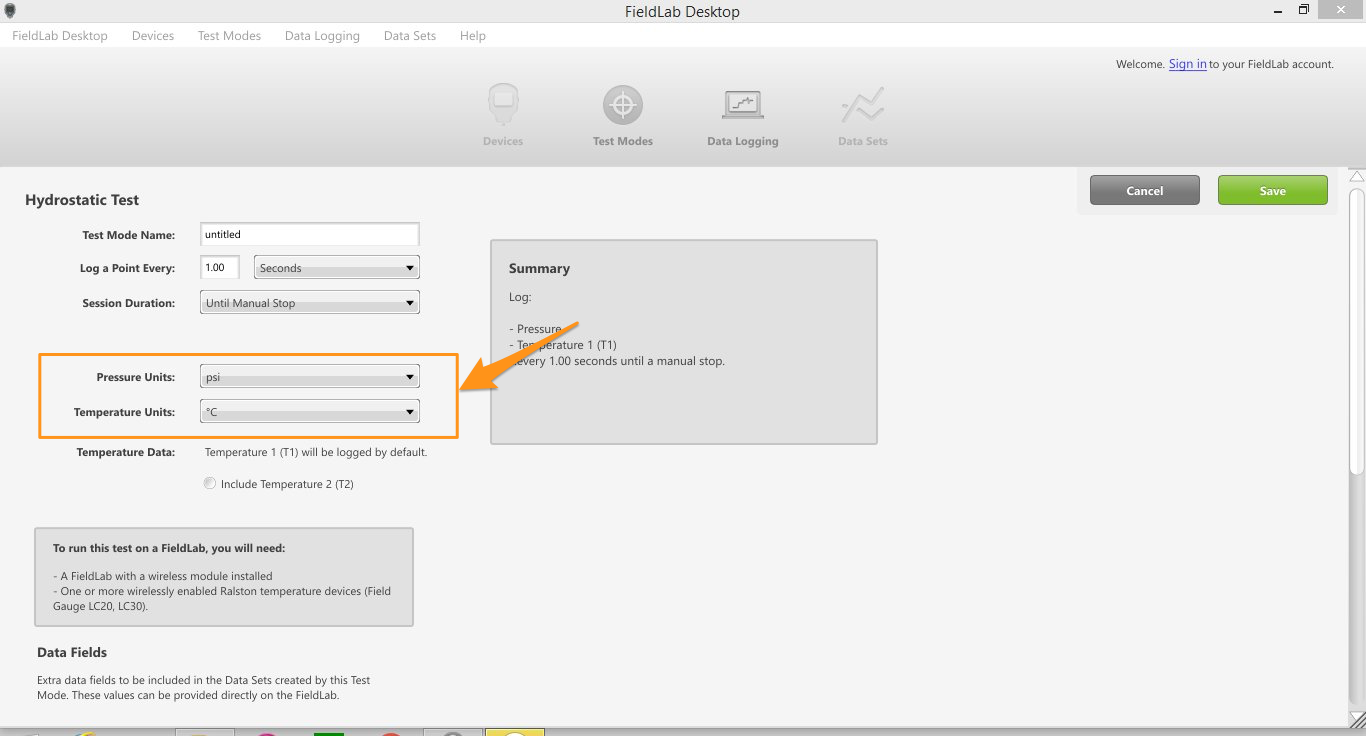Open the FieldLab Desktop menu
1366x736 pixels.
[60, 36]
